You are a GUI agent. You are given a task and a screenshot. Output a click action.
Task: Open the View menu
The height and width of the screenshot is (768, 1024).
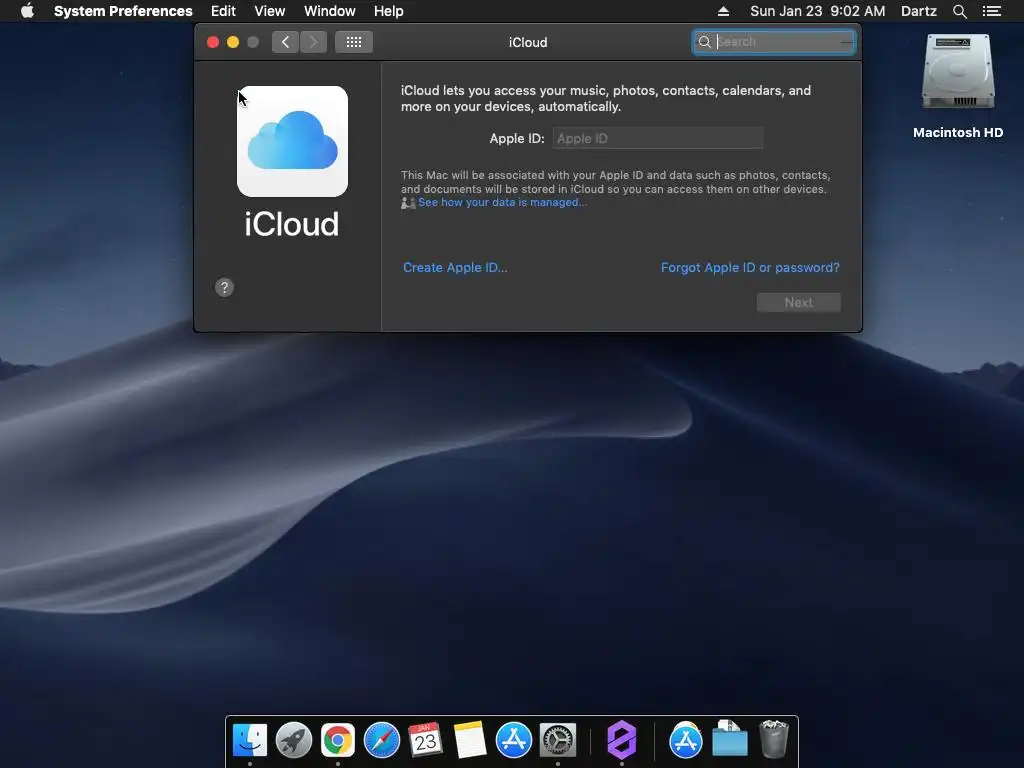point(269,11)
